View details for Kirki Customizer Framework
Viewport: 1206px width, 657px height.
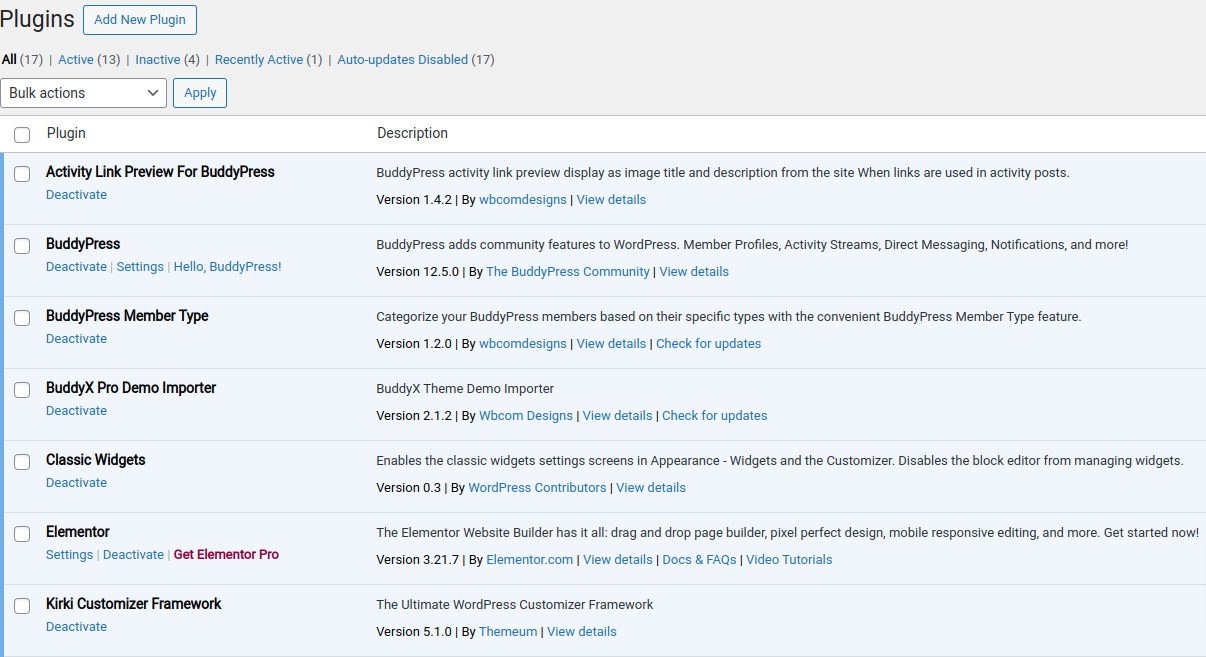pyautogui.click(x=581, y=631)
